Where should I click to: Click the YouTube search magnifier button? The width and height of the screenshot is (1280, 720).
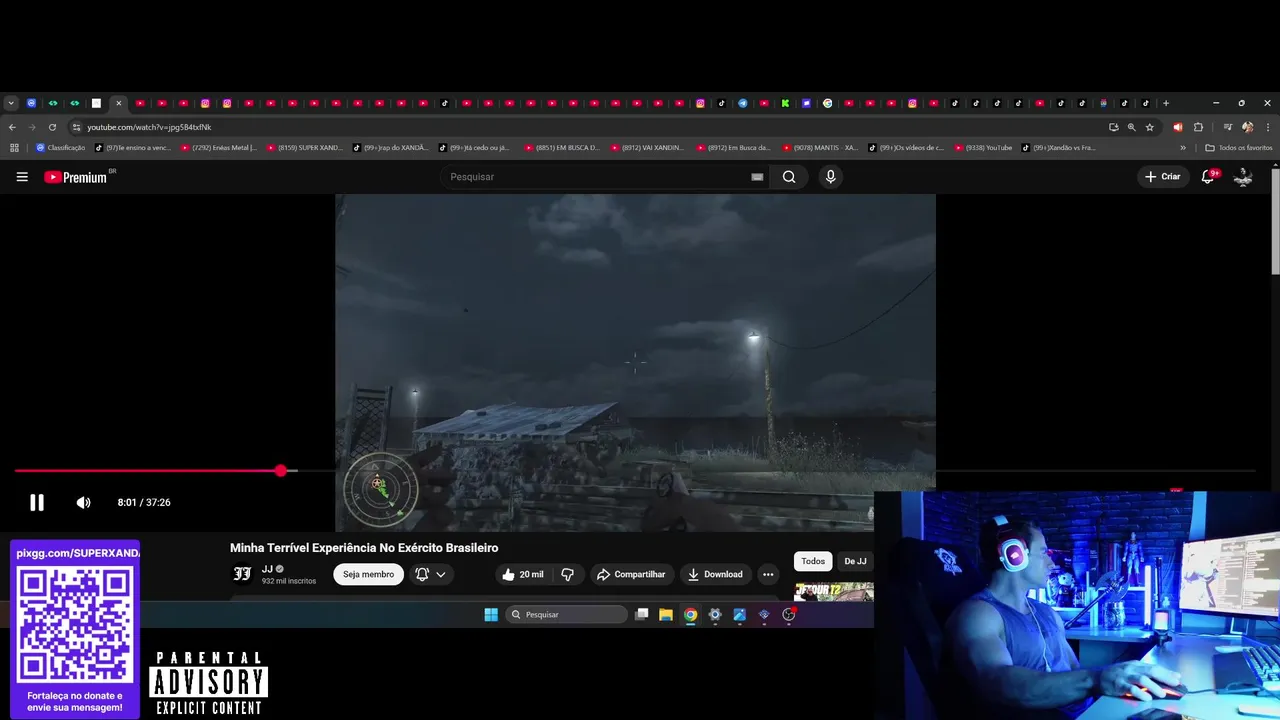pyautogui.click(x=789, y=177)
